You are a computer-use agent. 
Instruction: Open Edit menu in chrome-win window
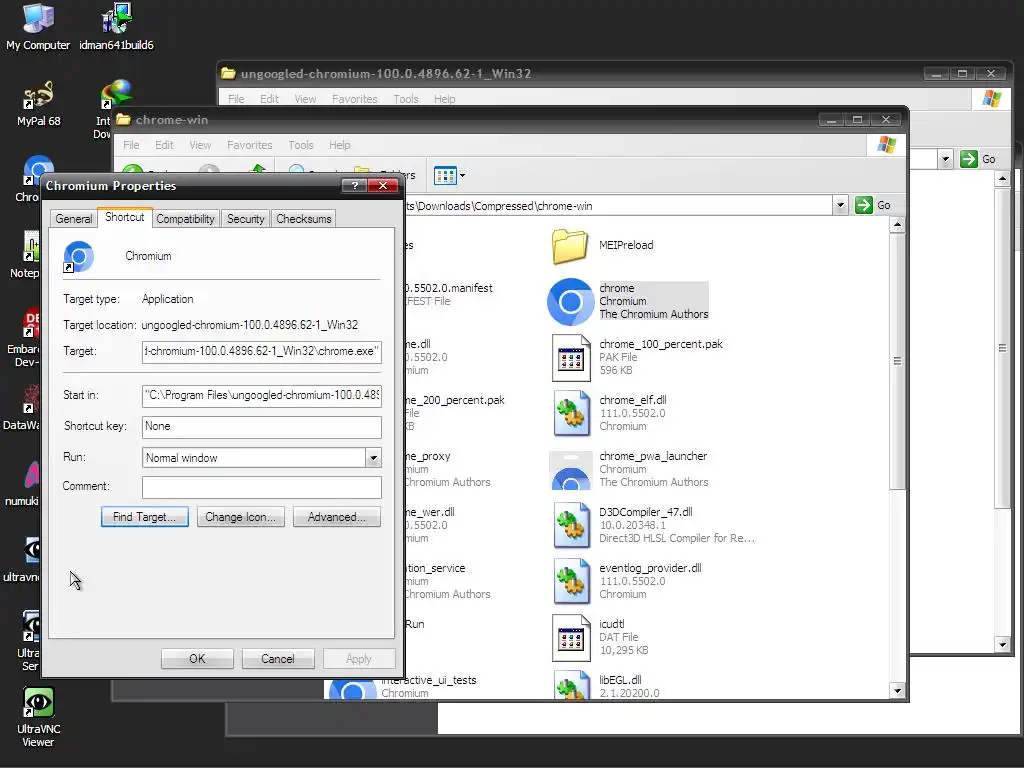[x=164, y=145]
